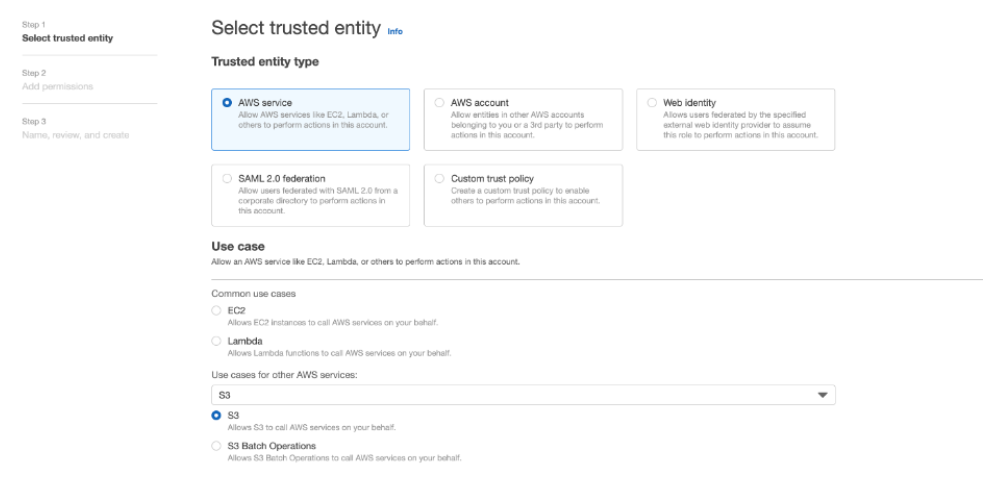Click the AWS service card description
The image size is (992, 480).
pos(315,123)
